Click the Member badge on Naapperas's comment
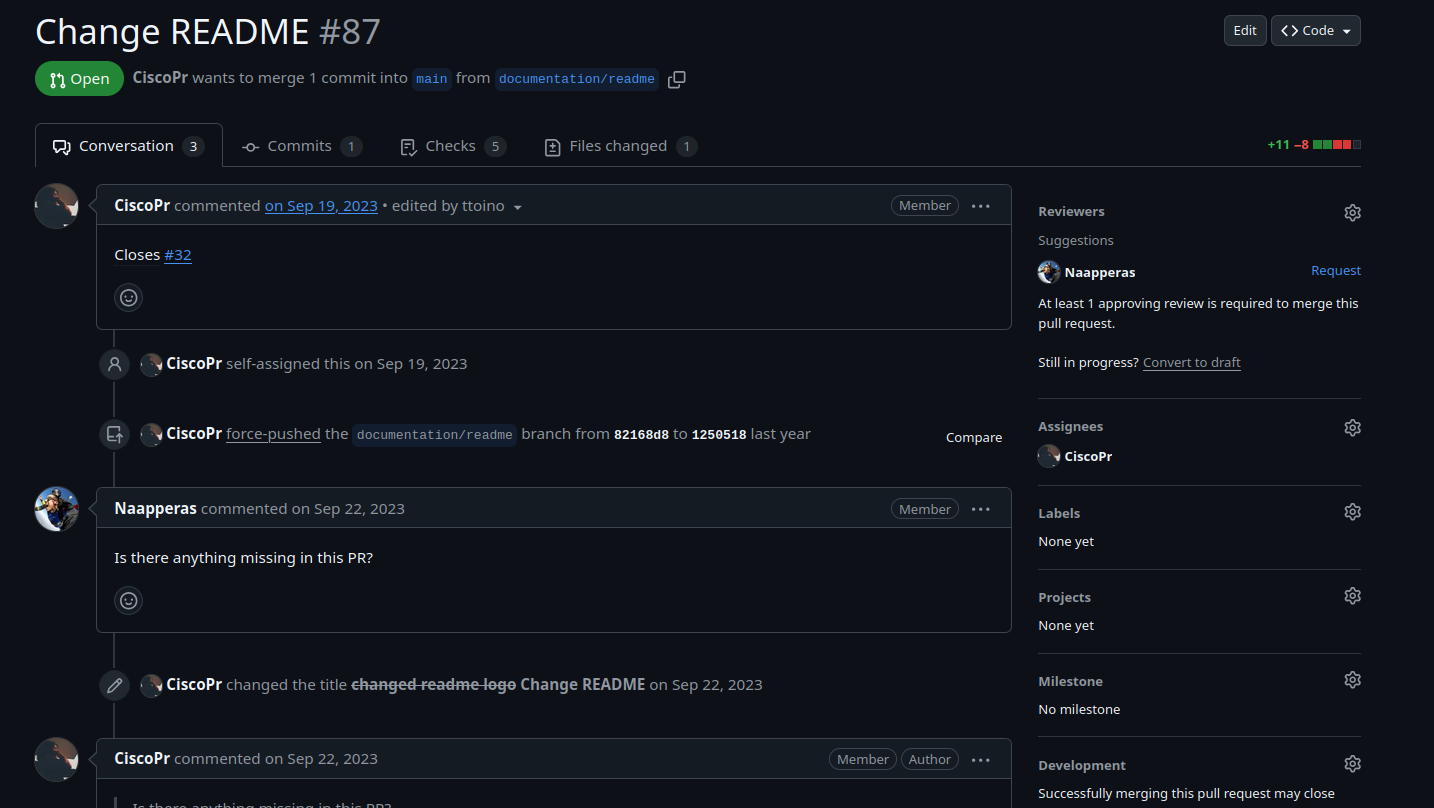 (925, 509)
